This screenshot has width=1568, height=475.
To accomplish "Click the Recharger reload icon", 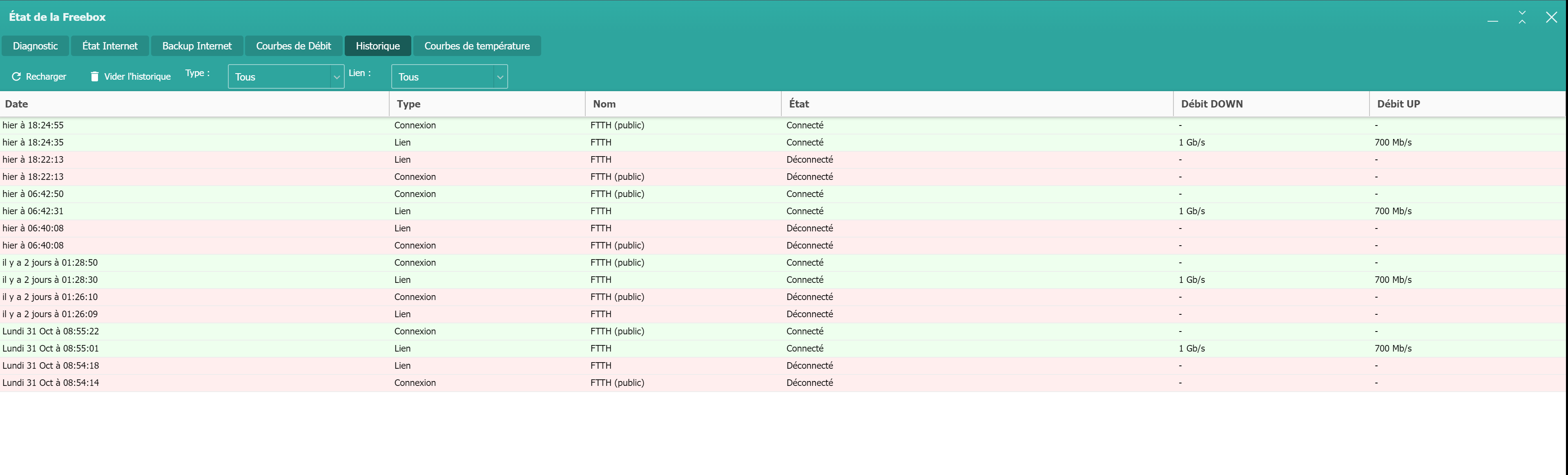I will pyautogui.click(x=16, y=76).
